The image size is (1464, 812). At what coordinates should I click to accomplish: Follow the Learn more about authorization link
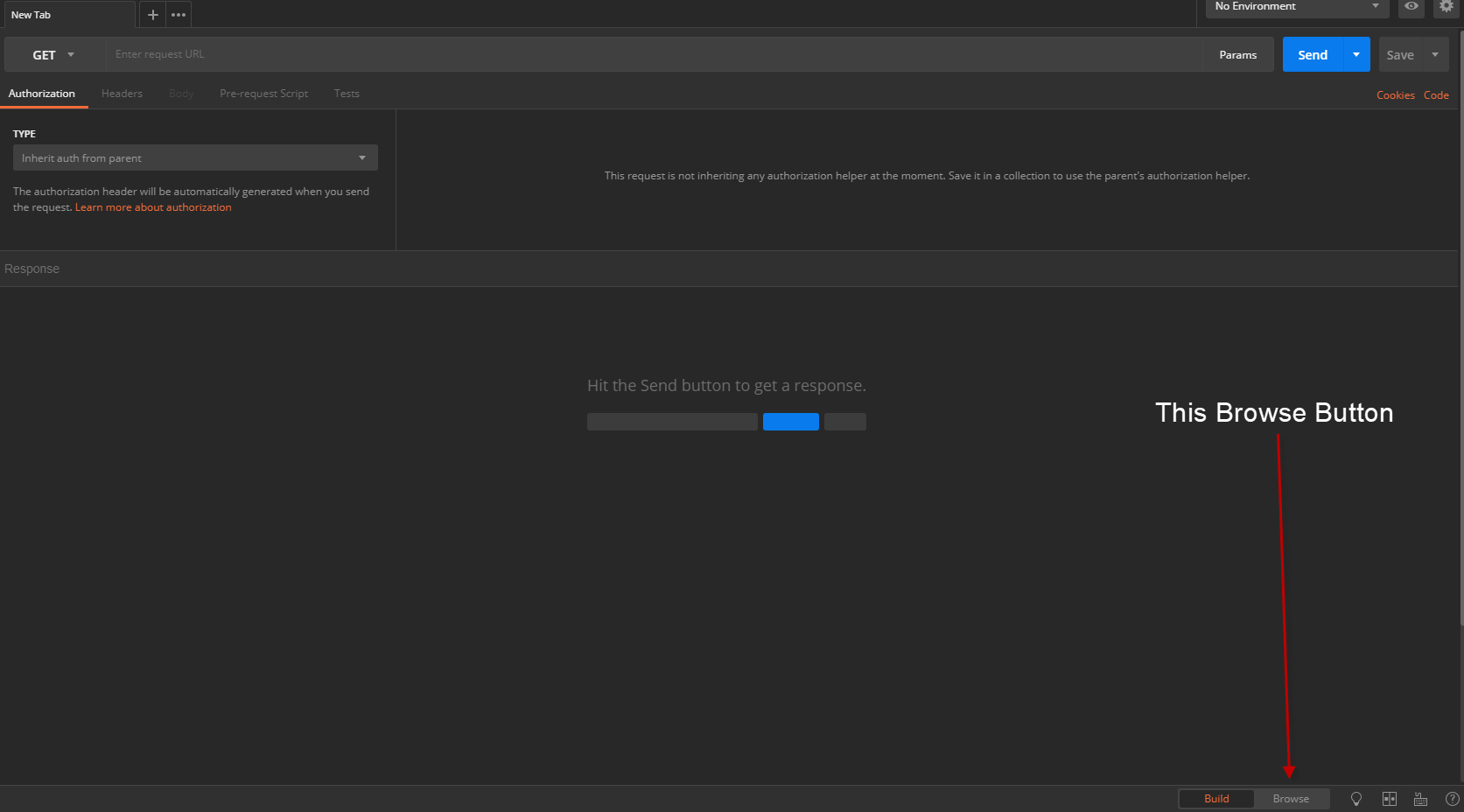(x=152, y=206)
